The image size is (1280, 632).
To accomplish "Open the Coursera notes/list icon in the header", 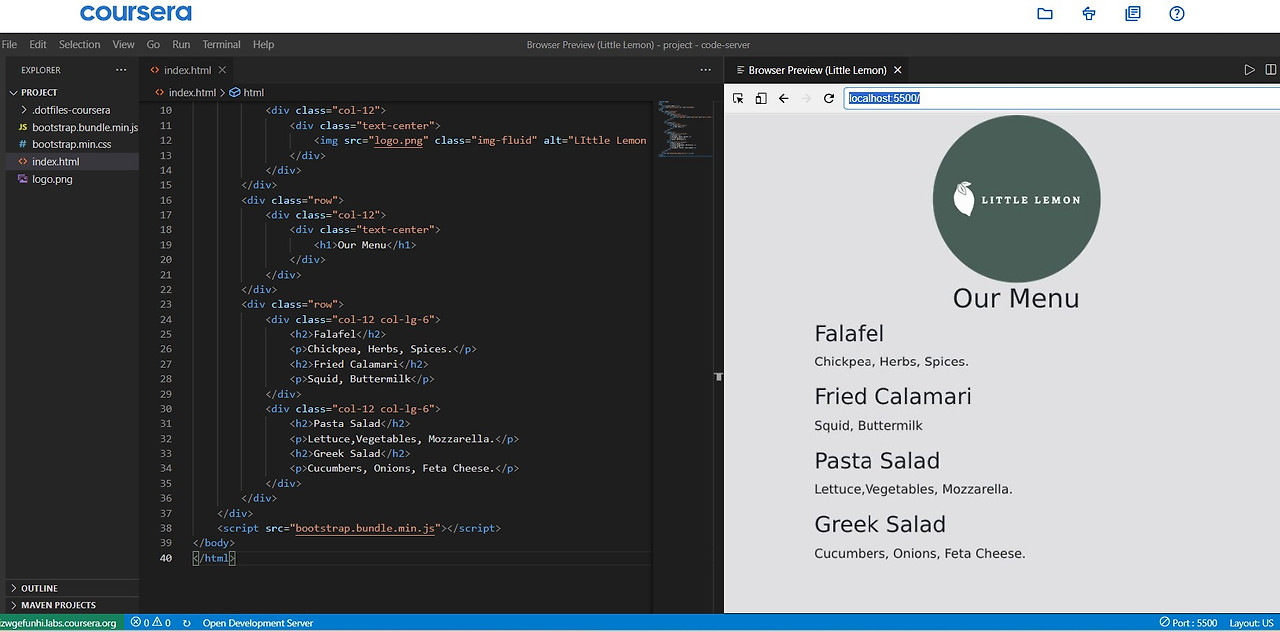I will point(1133,14).
